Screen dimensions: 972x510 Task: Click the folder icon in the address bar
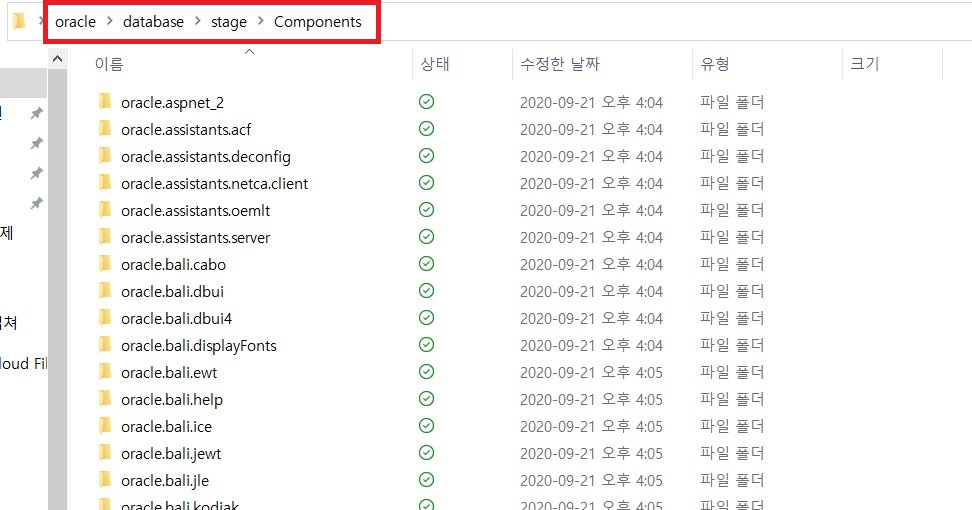tap(19, 22)
